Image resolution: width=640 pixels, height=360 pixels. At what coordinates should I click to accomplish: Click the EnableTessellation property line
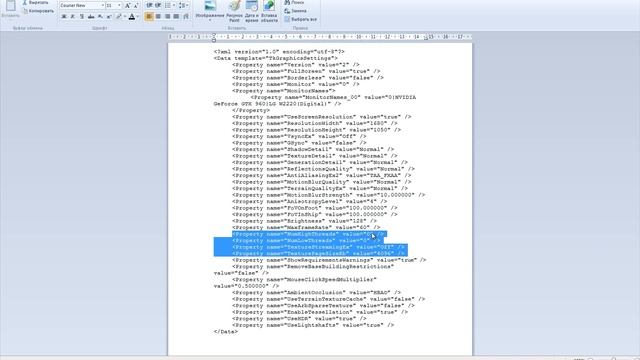point(320,312)
